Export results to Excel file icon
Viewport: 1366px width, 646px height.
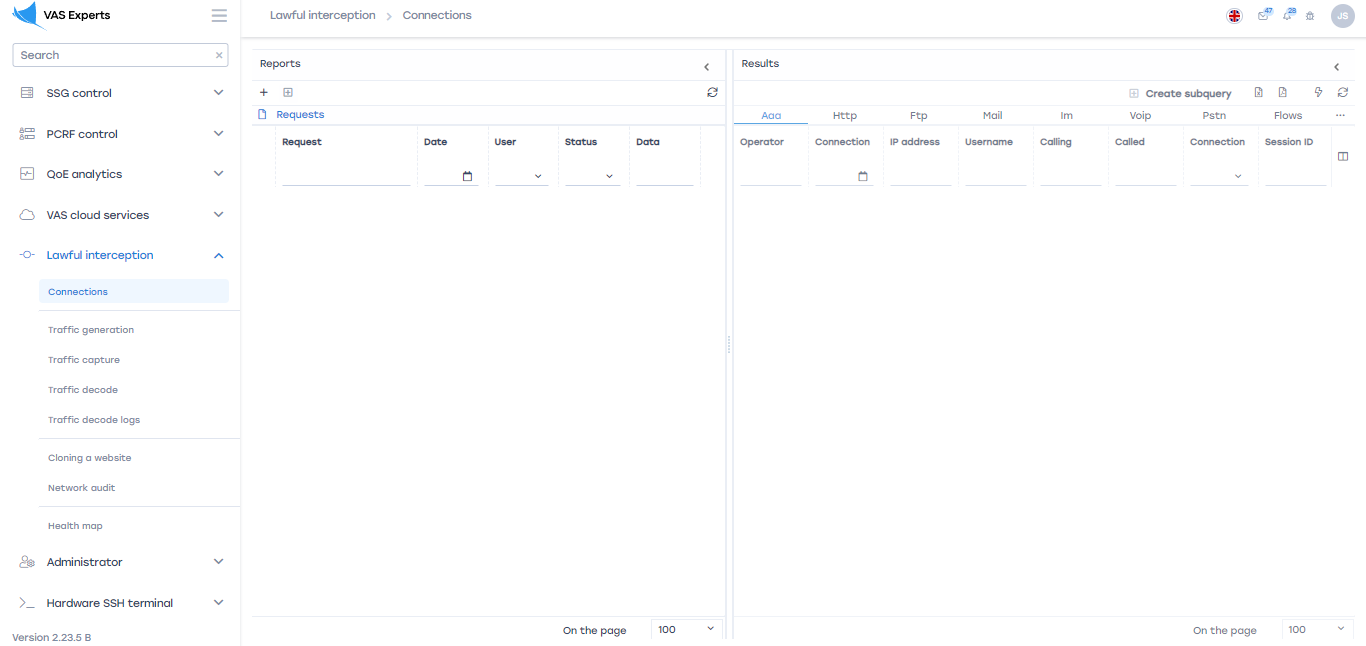(1259, 93)
